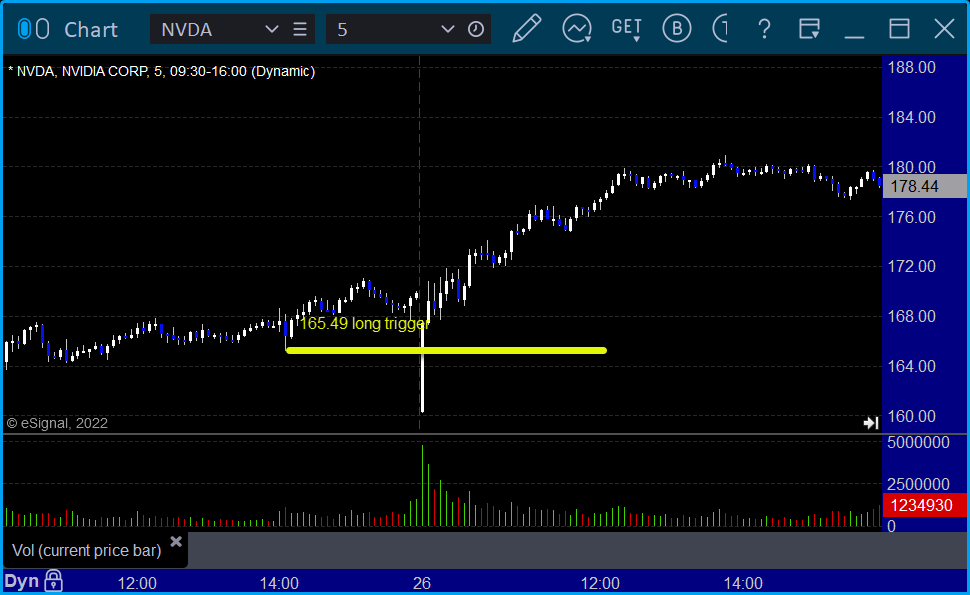Click the 188.00 price axis label
This screenshot has height=595, width=970.
pos(912,67)
